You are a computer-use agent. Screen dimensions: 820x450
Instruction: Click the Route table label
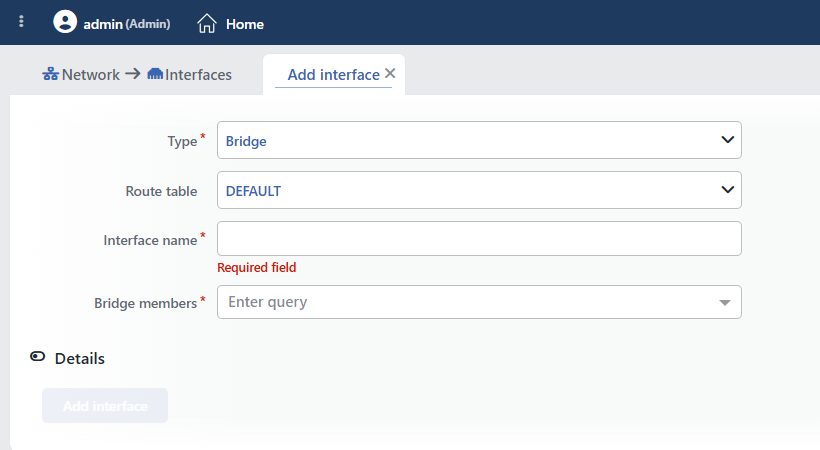161,191
